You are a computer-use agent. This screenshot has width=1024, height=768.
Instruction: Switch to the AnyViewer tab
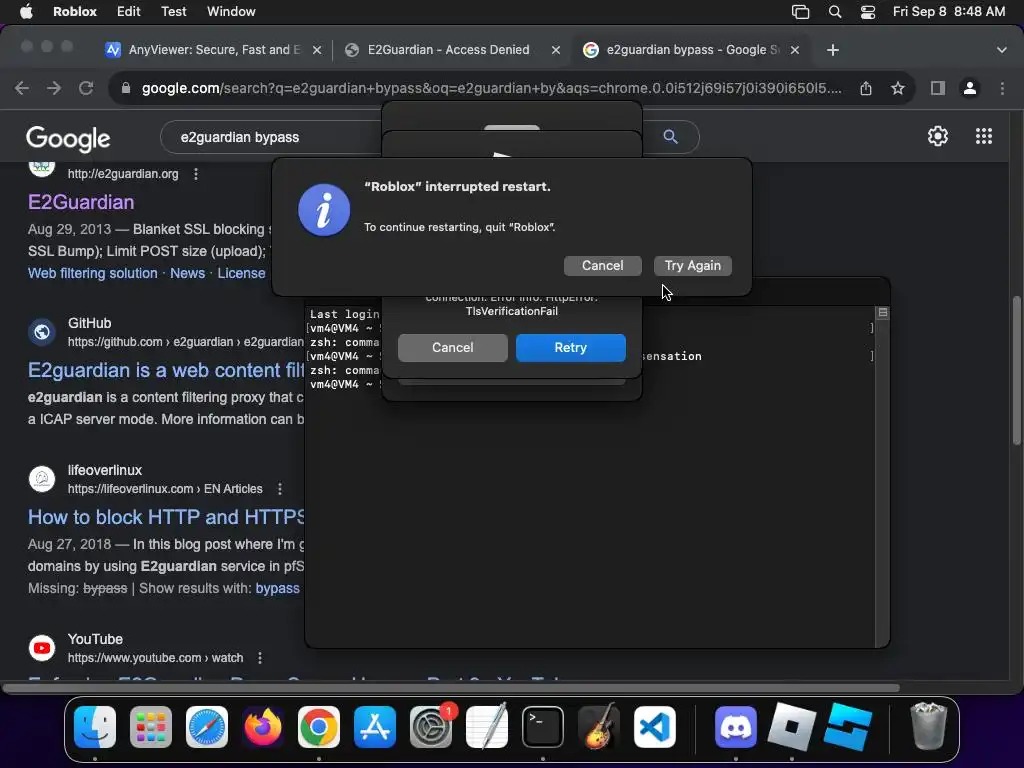pos(214,50)
